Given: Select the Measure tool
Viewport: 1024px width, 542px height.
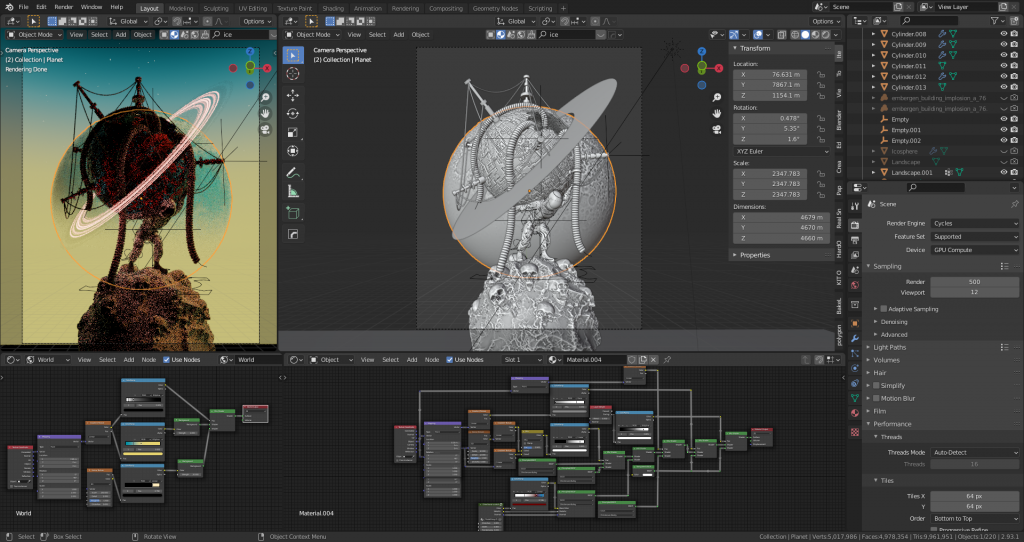Looking at the screenshot, I should point(293,191).
